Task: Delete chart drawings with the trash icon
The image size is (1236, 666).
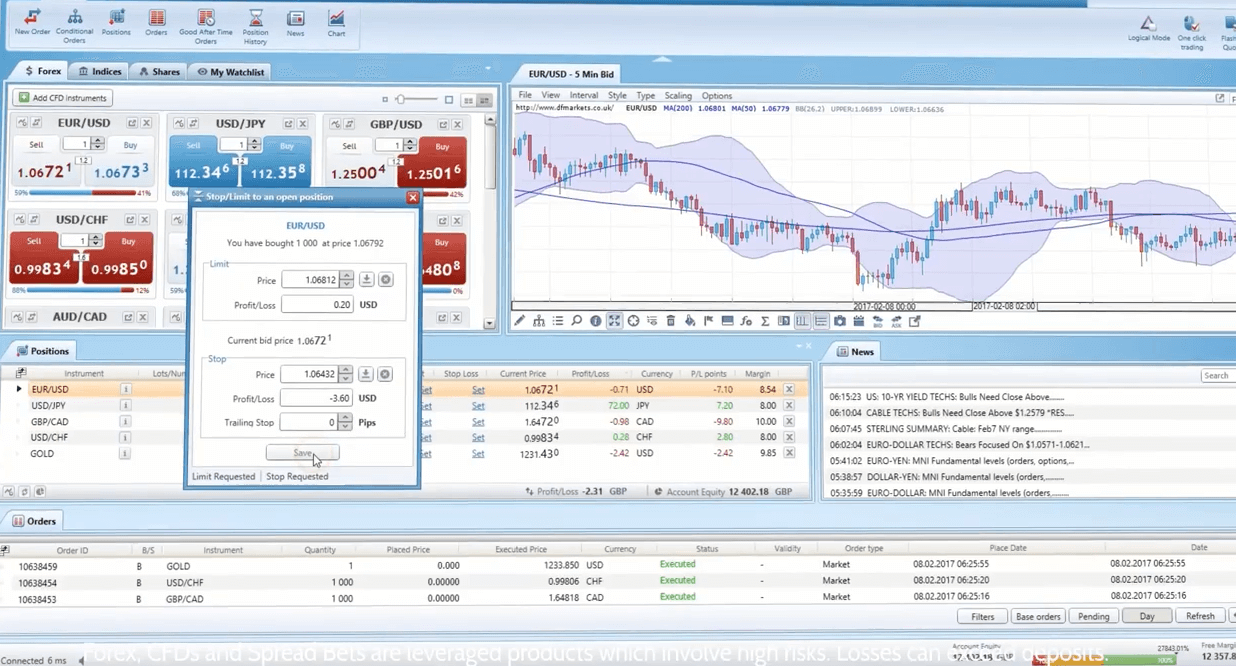Action: [x=669, y=321]
